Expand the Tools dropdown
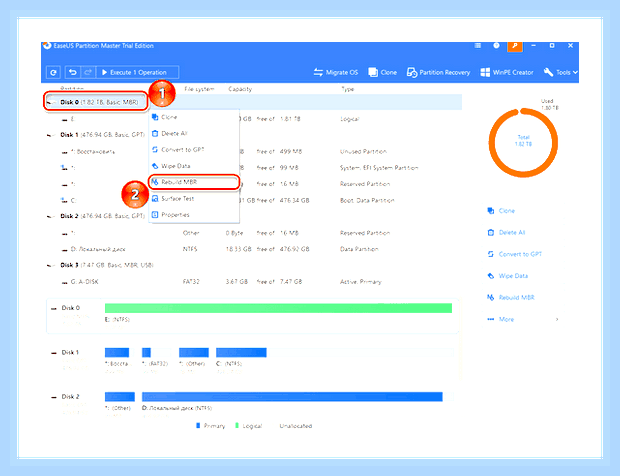Image resolution: width=620 pixels, height=476 pixels. [561, 72]
